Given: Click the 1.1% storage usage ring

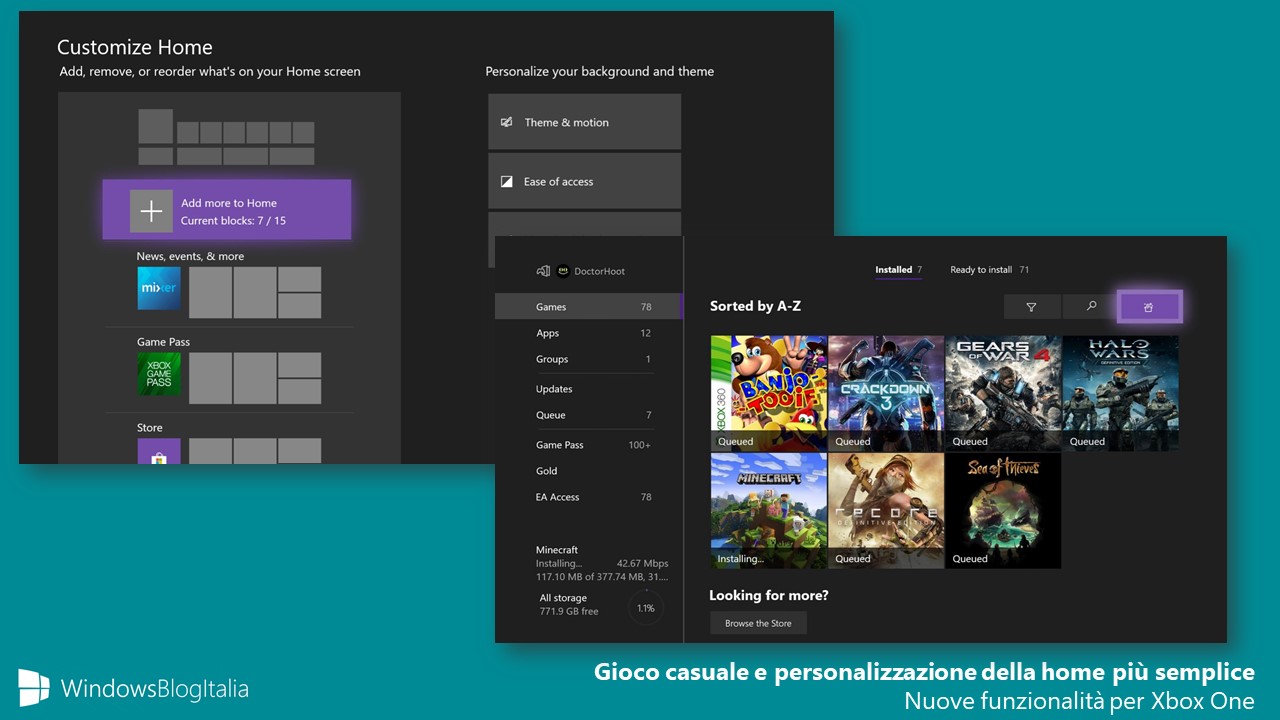Looking at the screenshot, I should tap(646, 607).
